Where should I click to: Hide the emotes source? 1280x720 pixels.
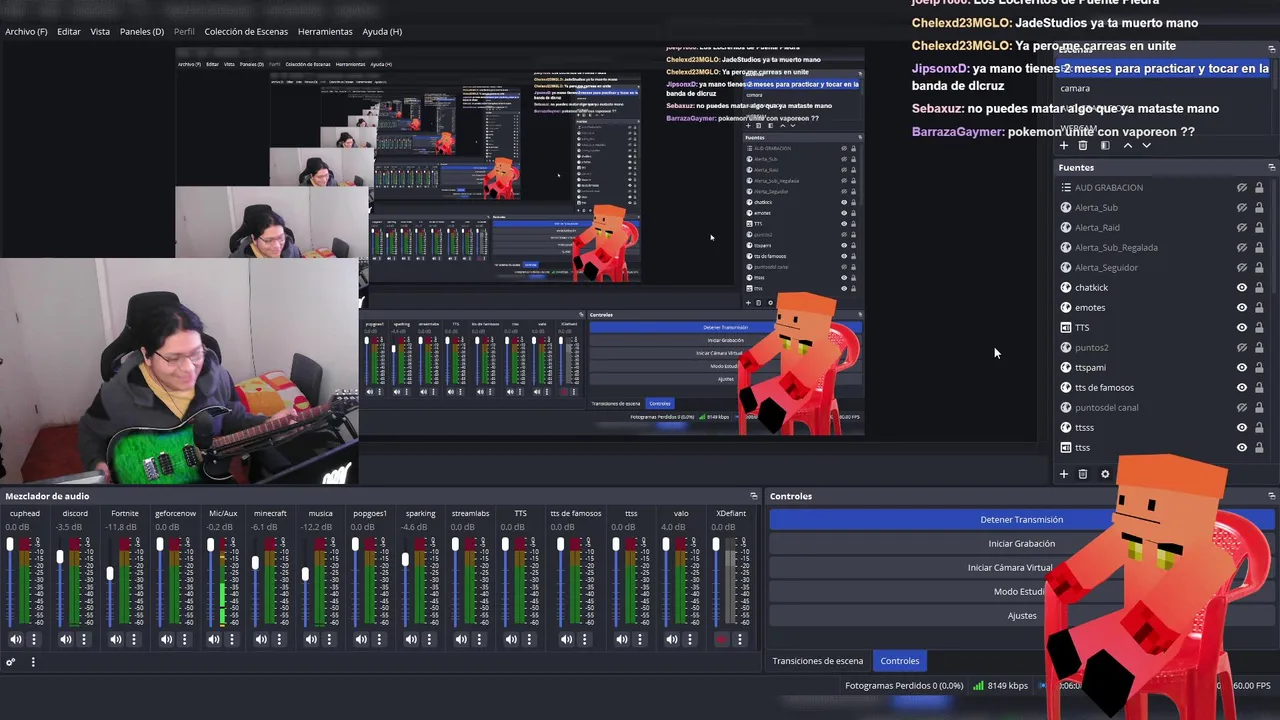point(1242,307)
